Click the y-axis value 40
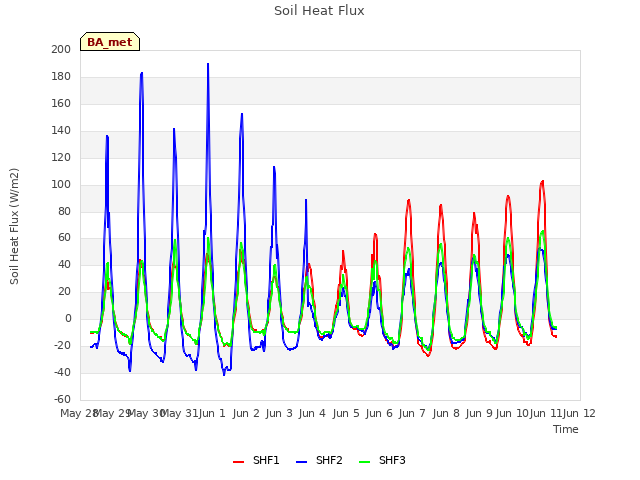The image size is (640, 480). pyautogui.click(x=64, y=264)
